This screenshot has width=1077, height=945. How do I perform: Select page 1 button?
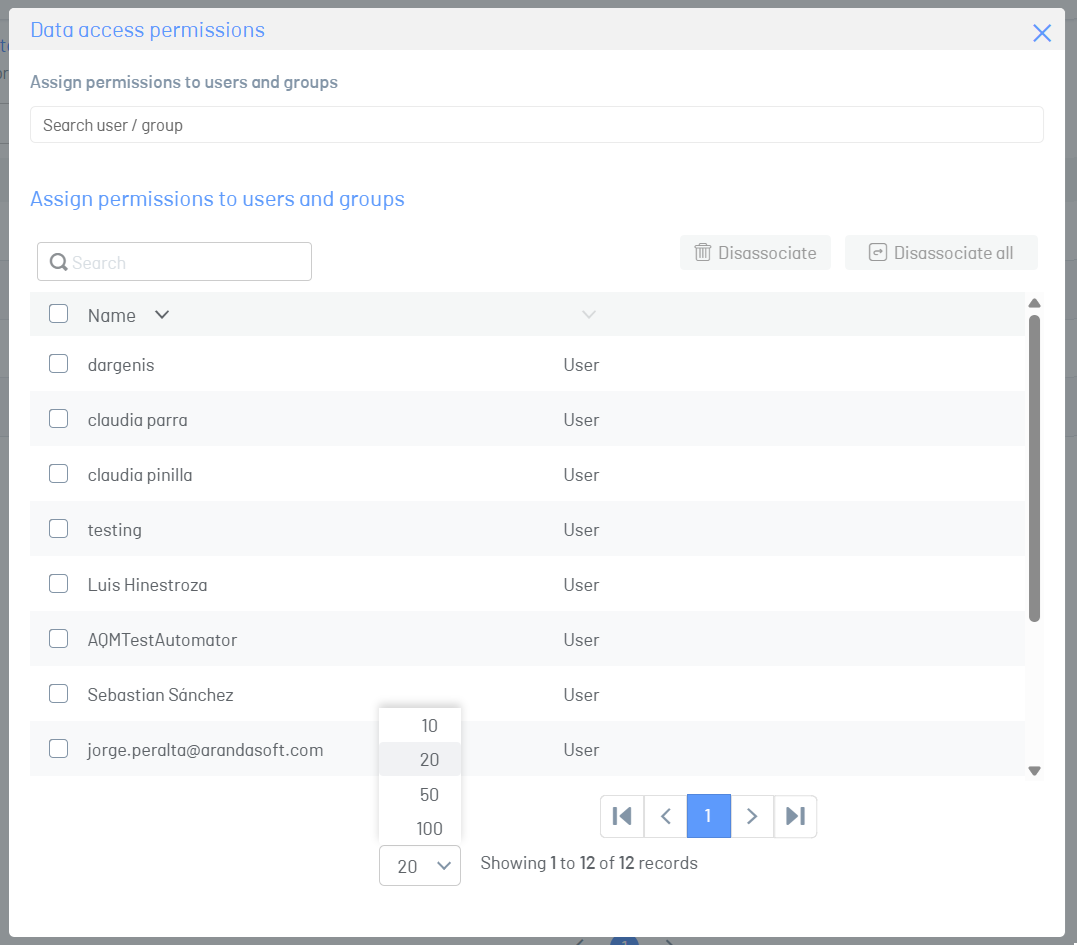709,816
